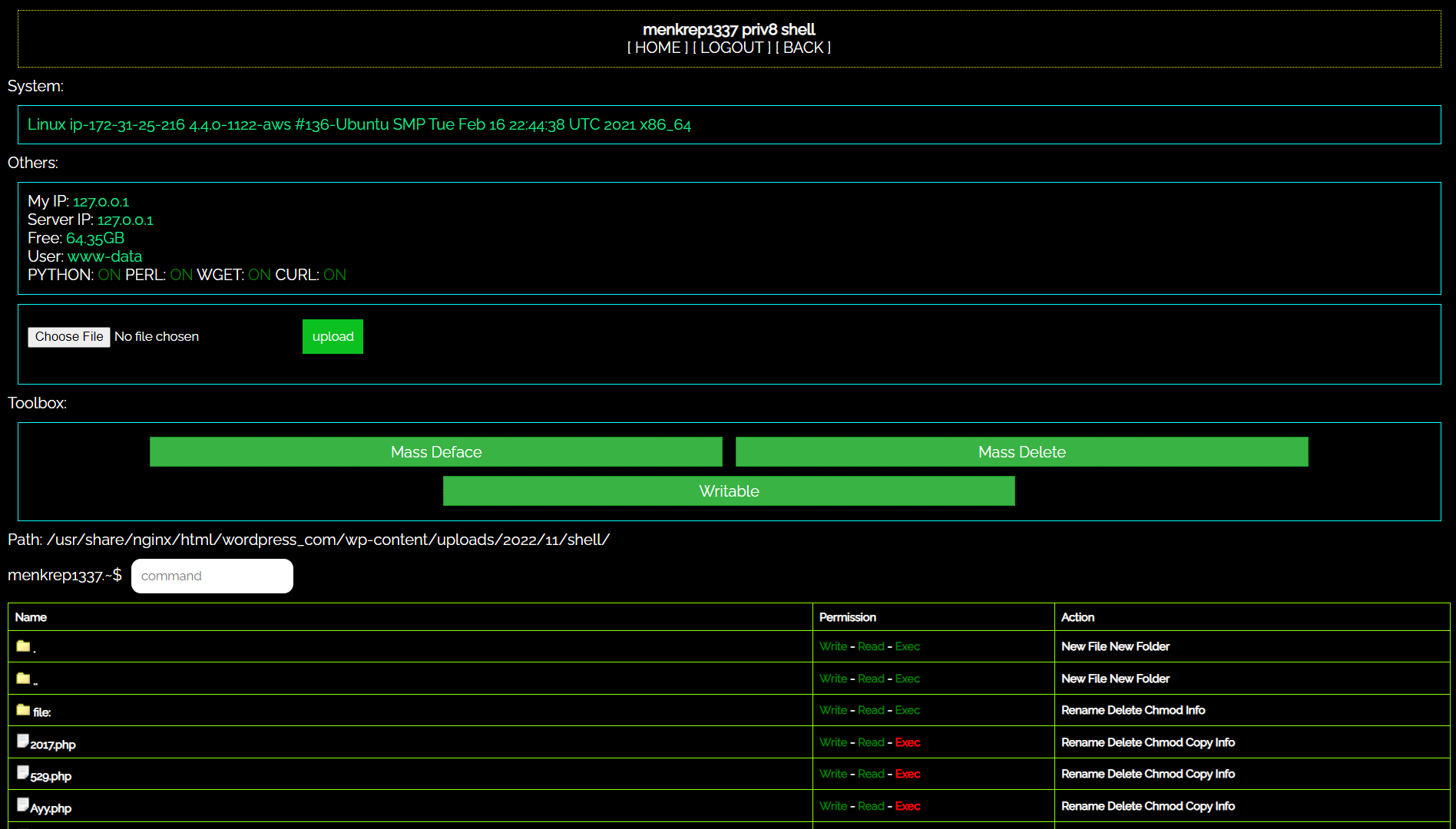Click Delete for the 'file:' folder
This screenshot has height=829, width=1456.
(x=1124, y=710)
